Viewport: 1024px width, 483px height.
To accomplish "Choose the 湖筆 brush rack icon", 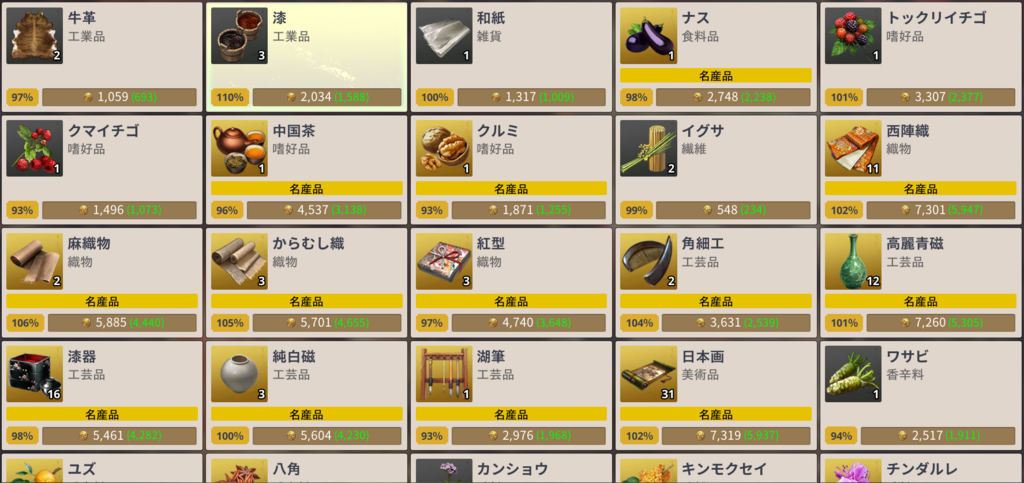I will [444, 374].
